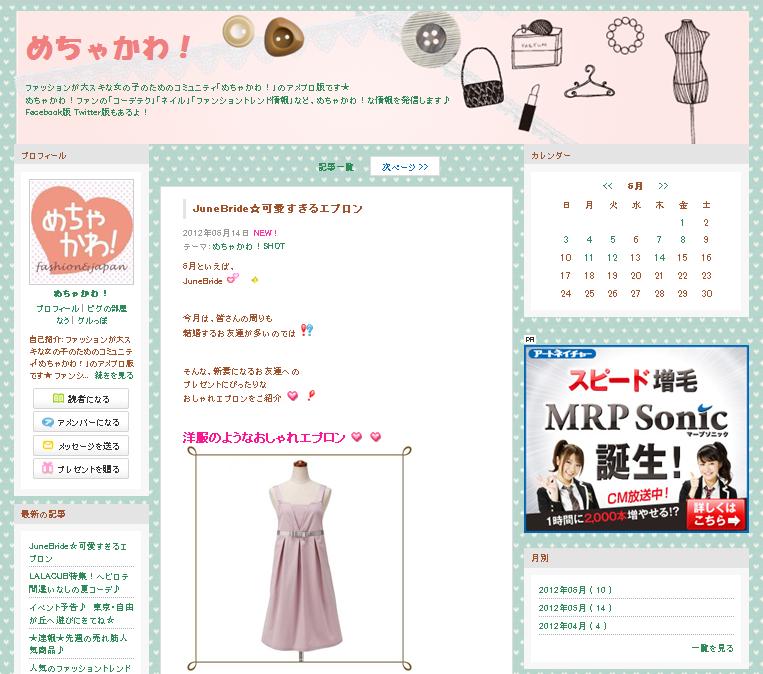Open the 次ページ >> next page button
The image size is (763, 674).
click(405, 167)
